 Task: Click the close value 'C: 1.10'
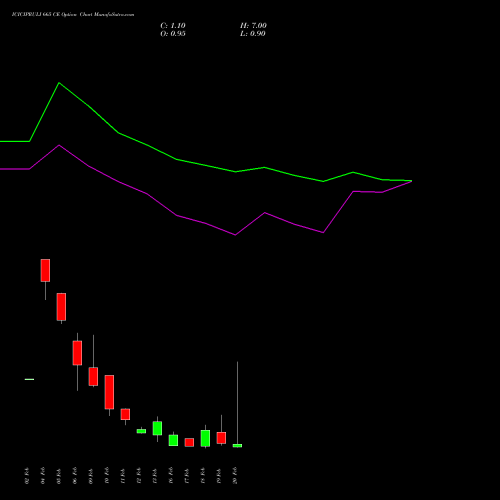pos(173,26)
